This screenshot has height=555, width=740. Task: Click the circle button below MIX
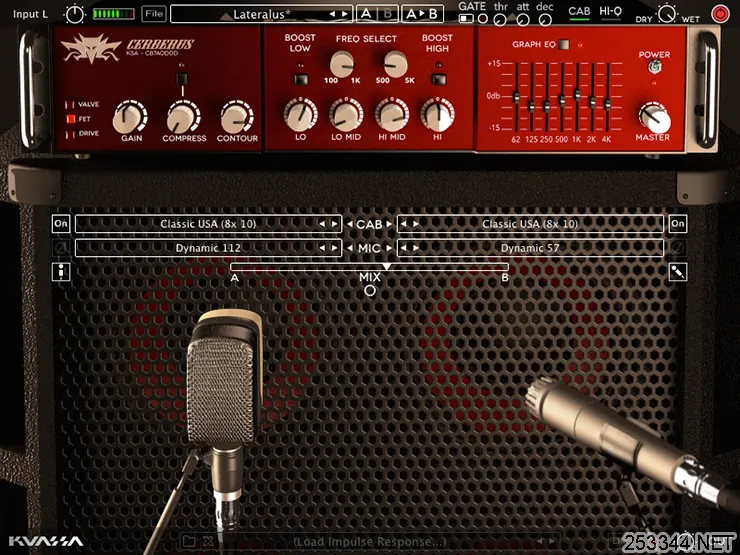370,290
